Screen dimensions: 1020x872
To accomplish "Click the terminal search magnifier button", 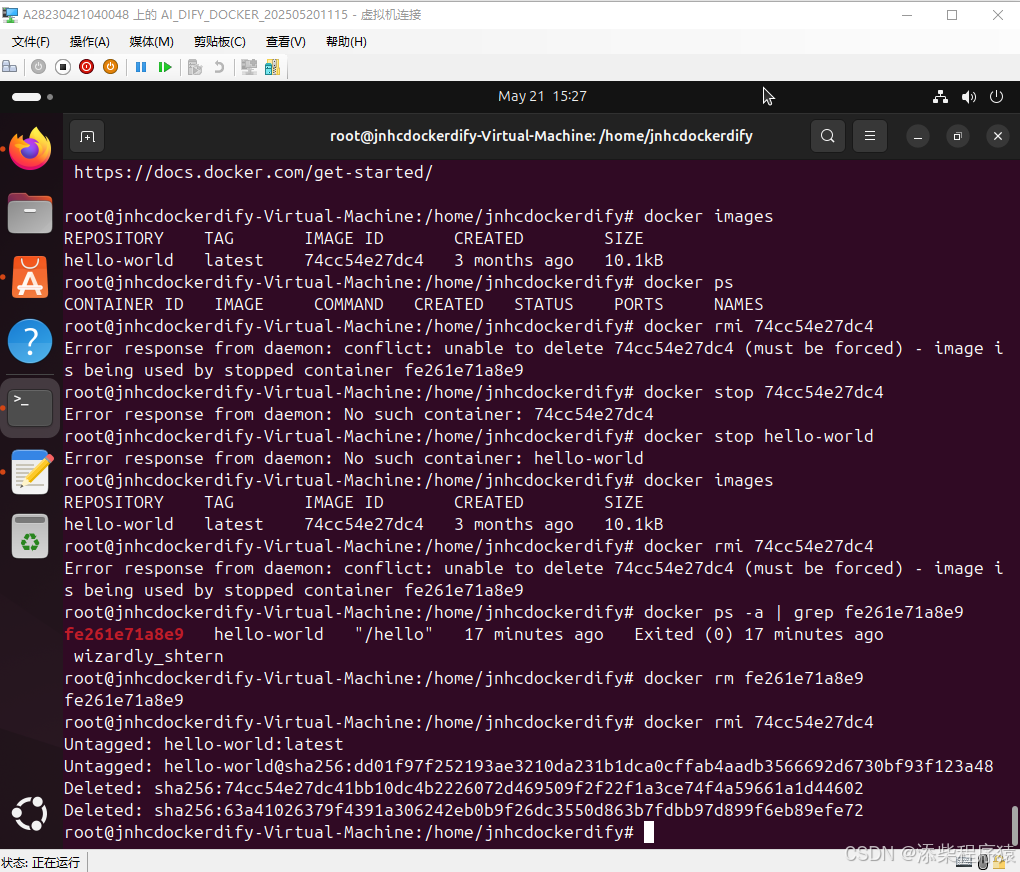I will (827, 136).
